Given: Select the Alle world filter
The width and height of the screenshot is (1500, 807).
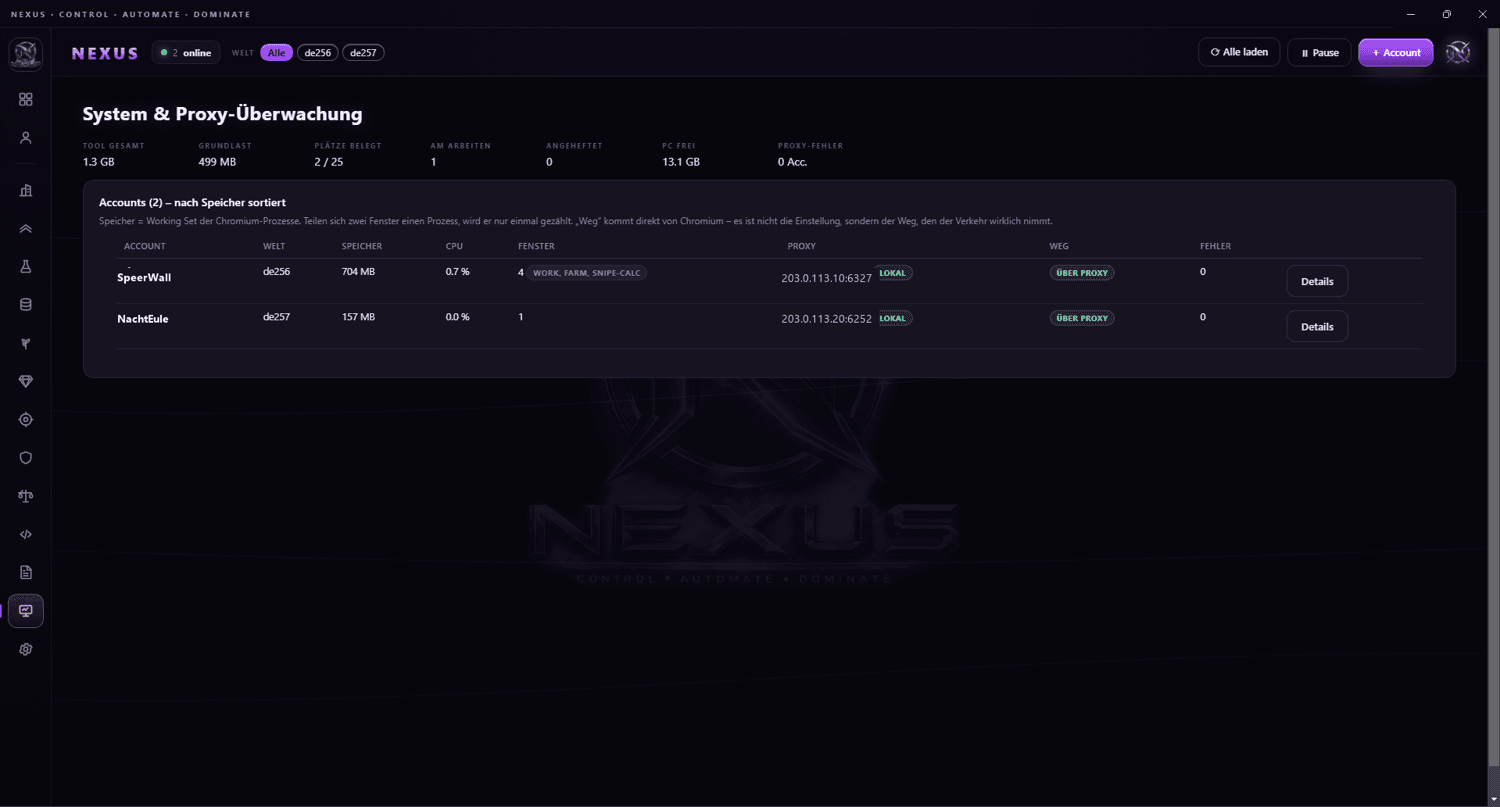Looking at the screenshot, I should pos(277,53).
